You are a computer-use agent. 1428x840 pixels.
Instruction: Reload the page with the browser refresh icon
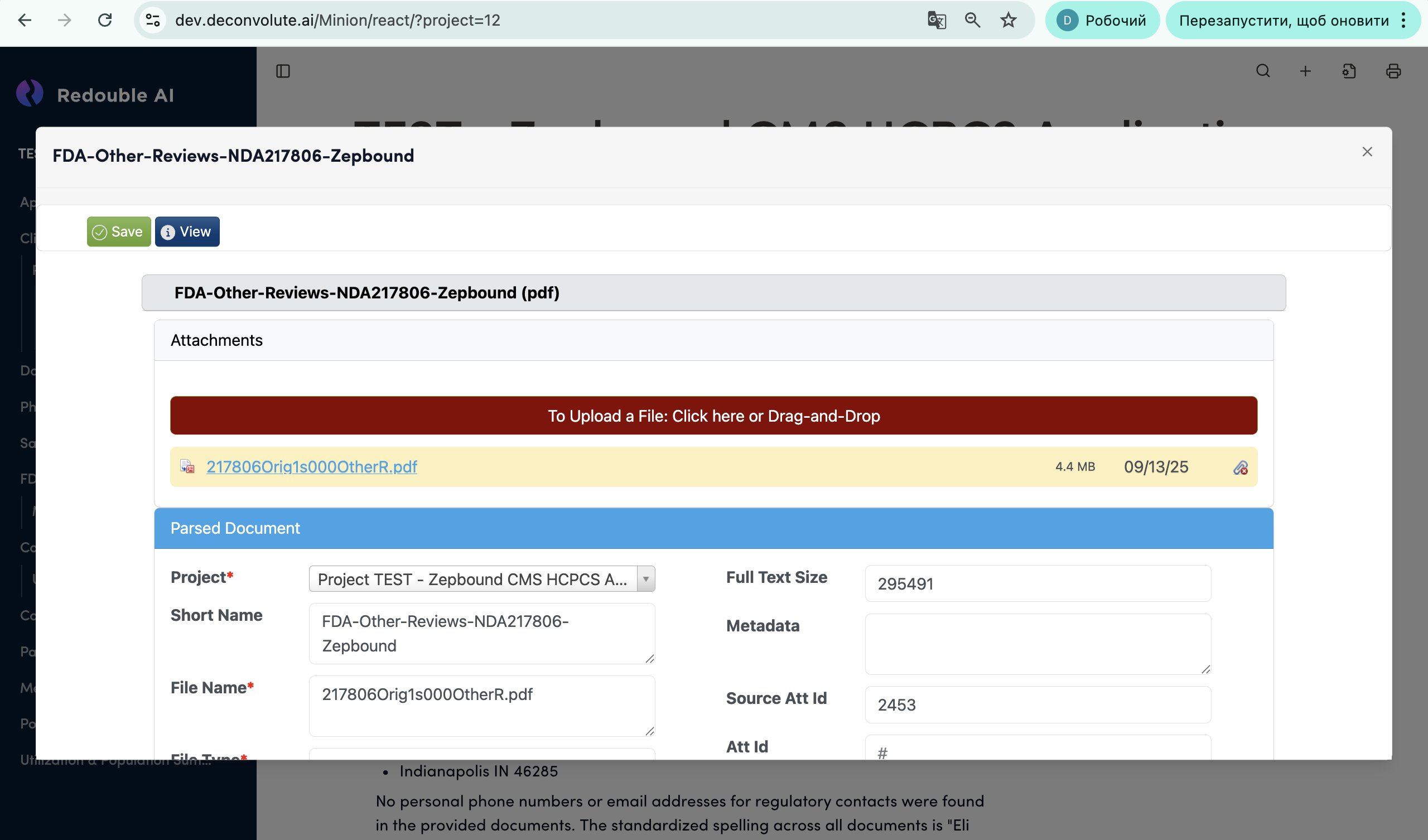point(105,21)
